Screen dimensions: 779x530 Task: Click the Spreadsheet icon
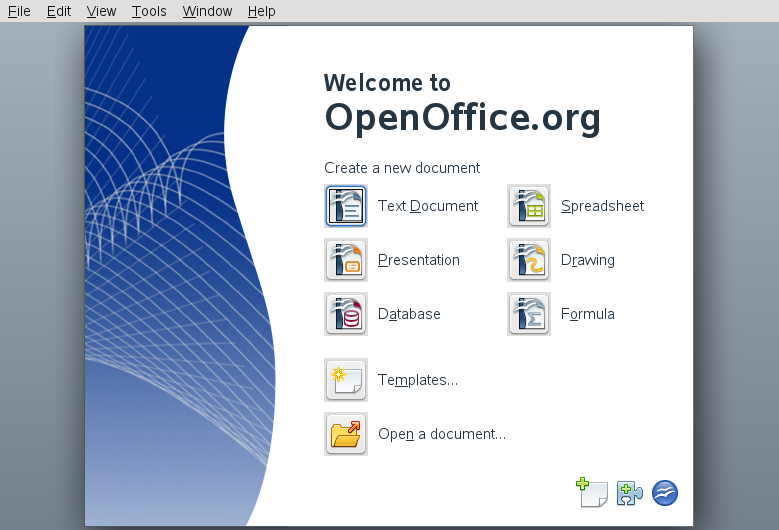coord(529,206)
